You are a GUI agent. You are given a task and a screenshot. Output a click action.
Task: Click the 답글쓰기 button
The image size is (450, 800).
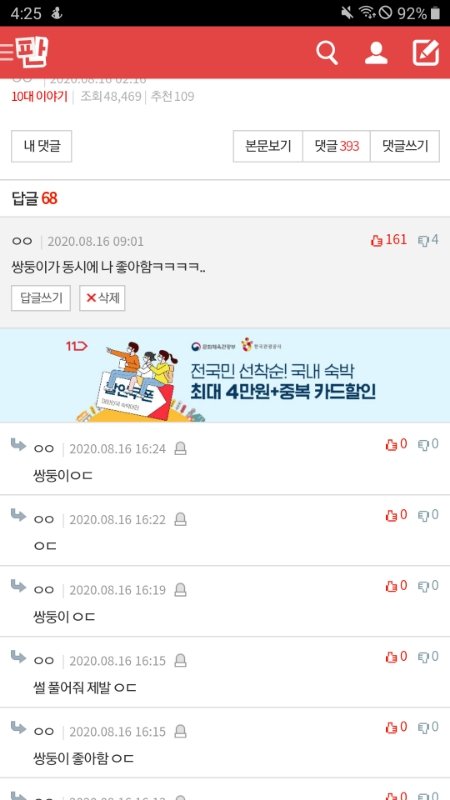(x=41, y=298)
